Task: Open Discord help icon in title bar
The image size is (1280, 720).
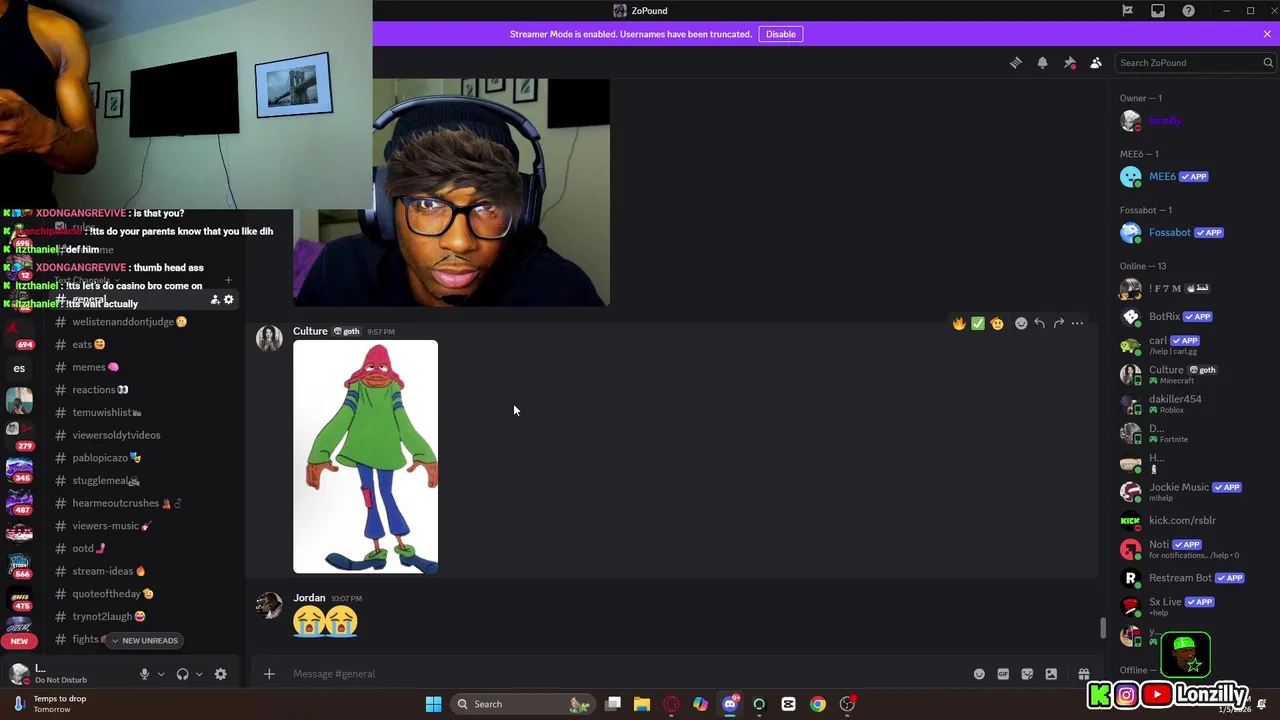Action: click(1188, 11)
